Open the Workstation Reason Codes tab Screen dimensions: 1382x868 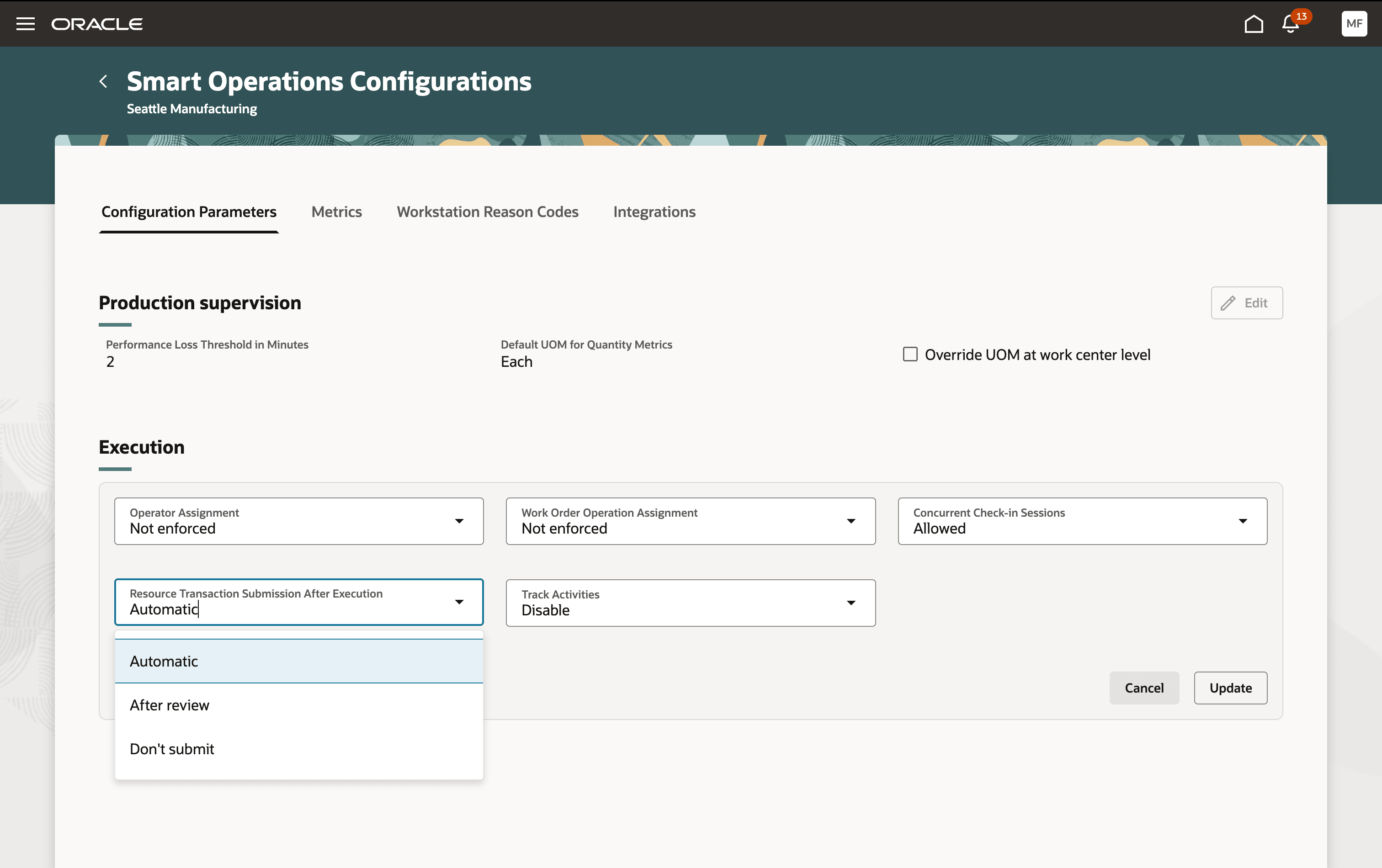click(x=487, y=212)
